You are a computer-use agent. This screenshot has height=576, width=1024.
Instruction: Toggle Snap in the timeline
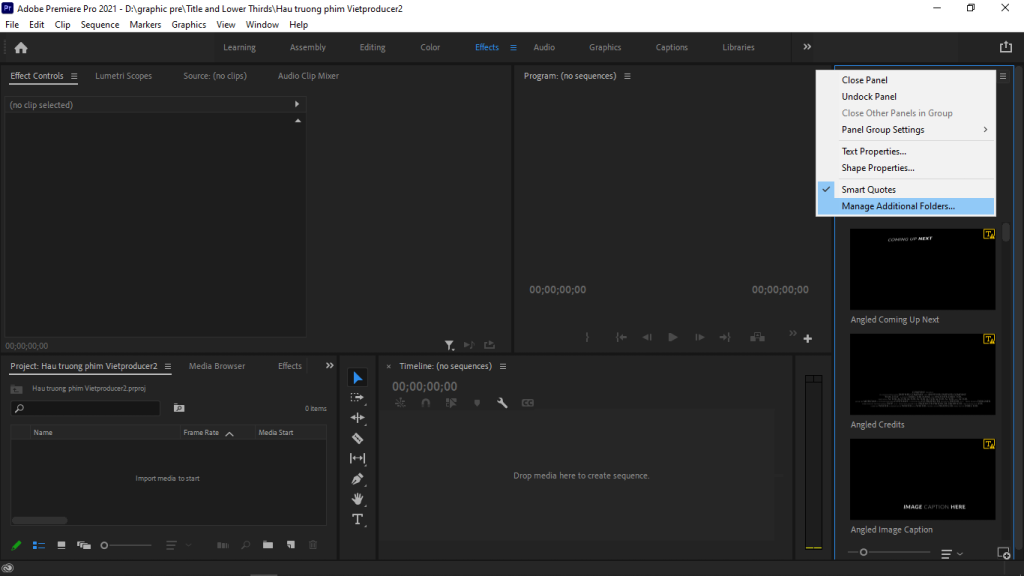click(x=425, y=402)
